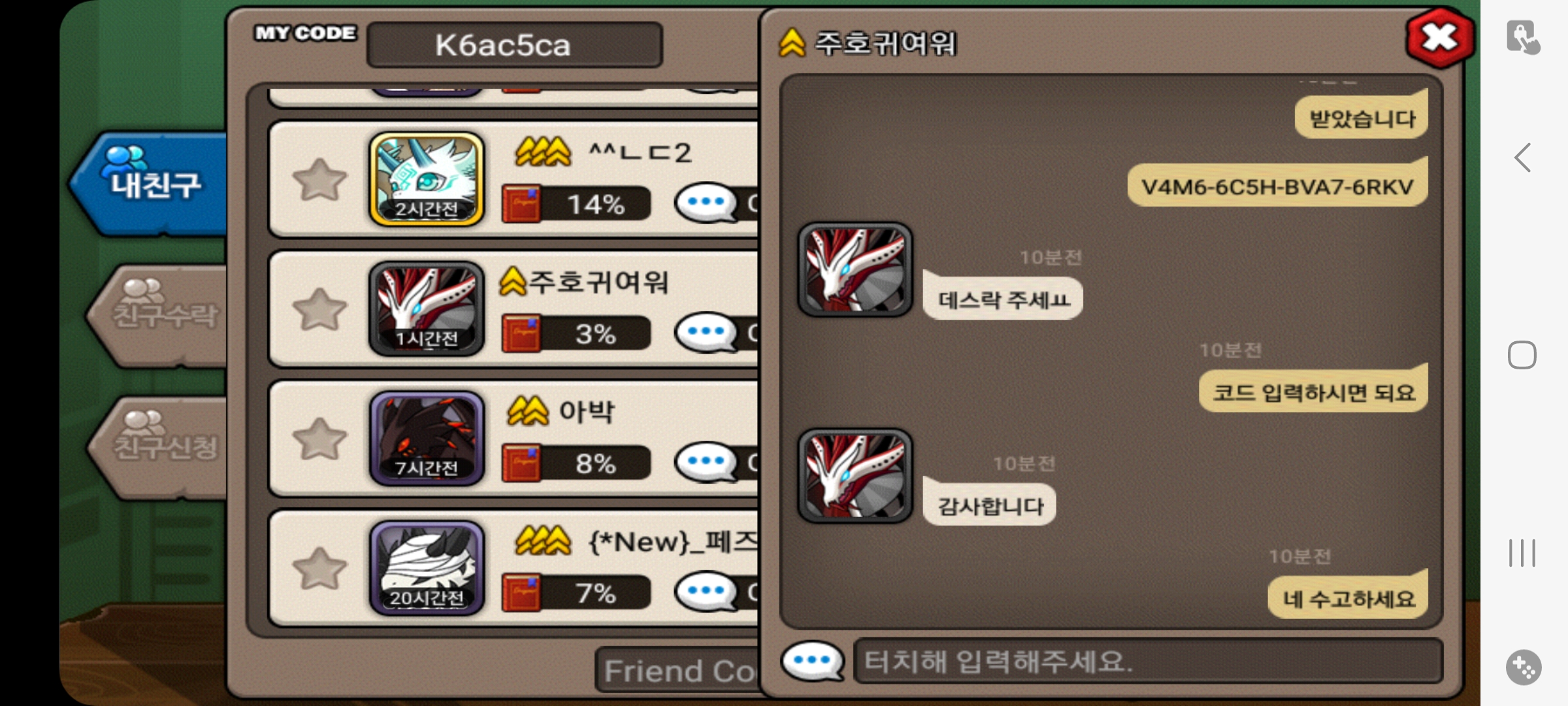Close the chat panel with red X

tap(1440, 38)
